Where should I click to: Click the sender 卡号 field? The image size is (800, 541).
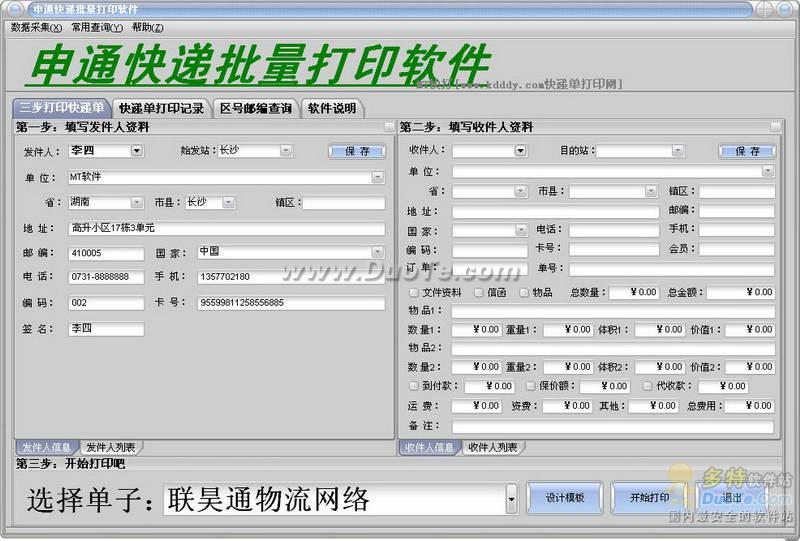291,303
